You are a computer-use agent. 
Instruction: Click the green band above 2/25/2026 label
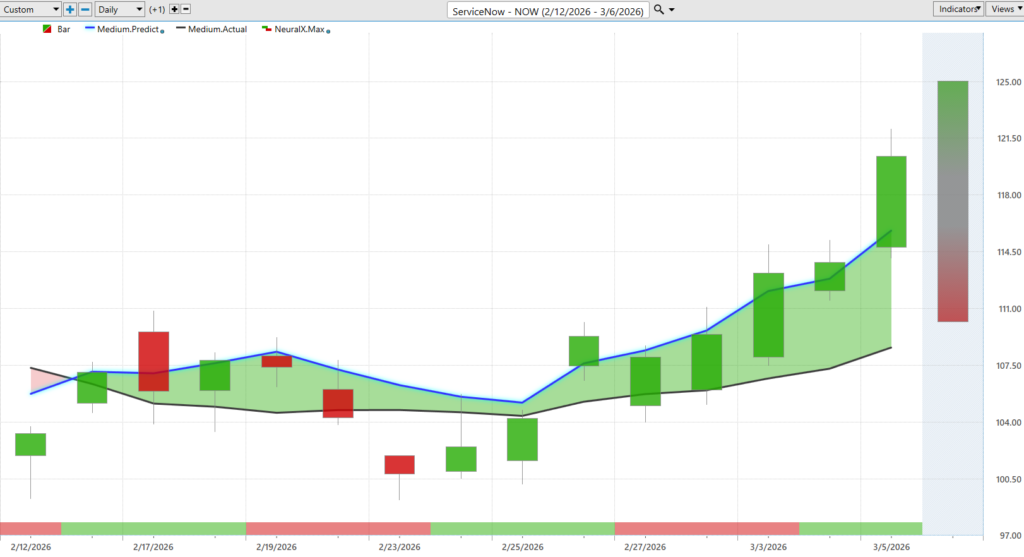pos(522,529)
